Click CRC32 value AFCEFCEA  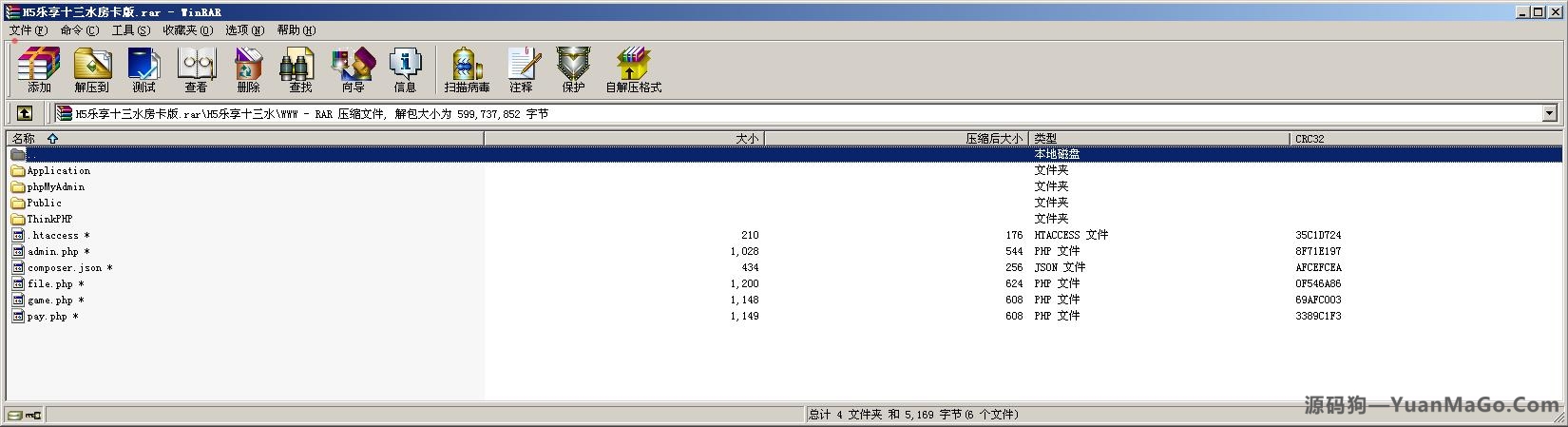[1318, 268]
